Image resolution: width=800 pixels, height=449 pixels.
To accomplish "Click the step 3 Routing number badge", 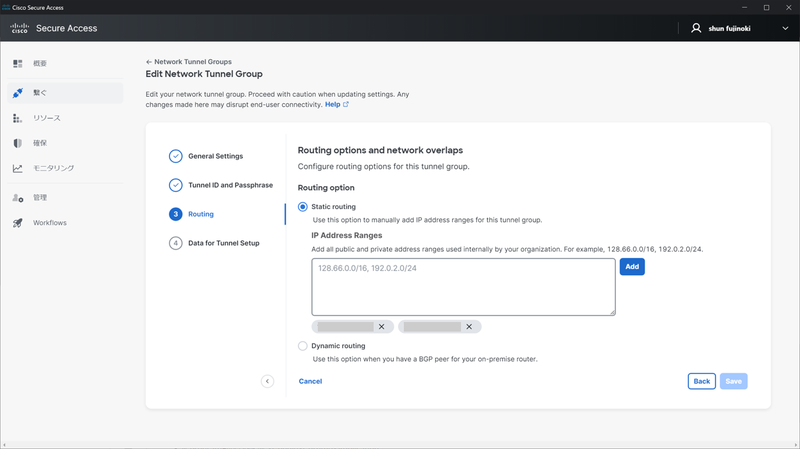I will click(176, 214).
